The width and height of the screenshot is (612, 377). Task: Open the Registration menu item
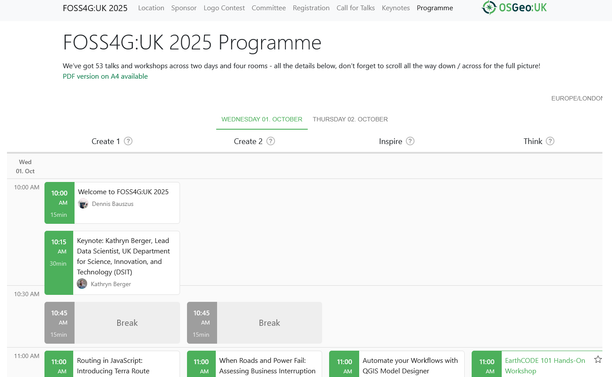[311, 8]
